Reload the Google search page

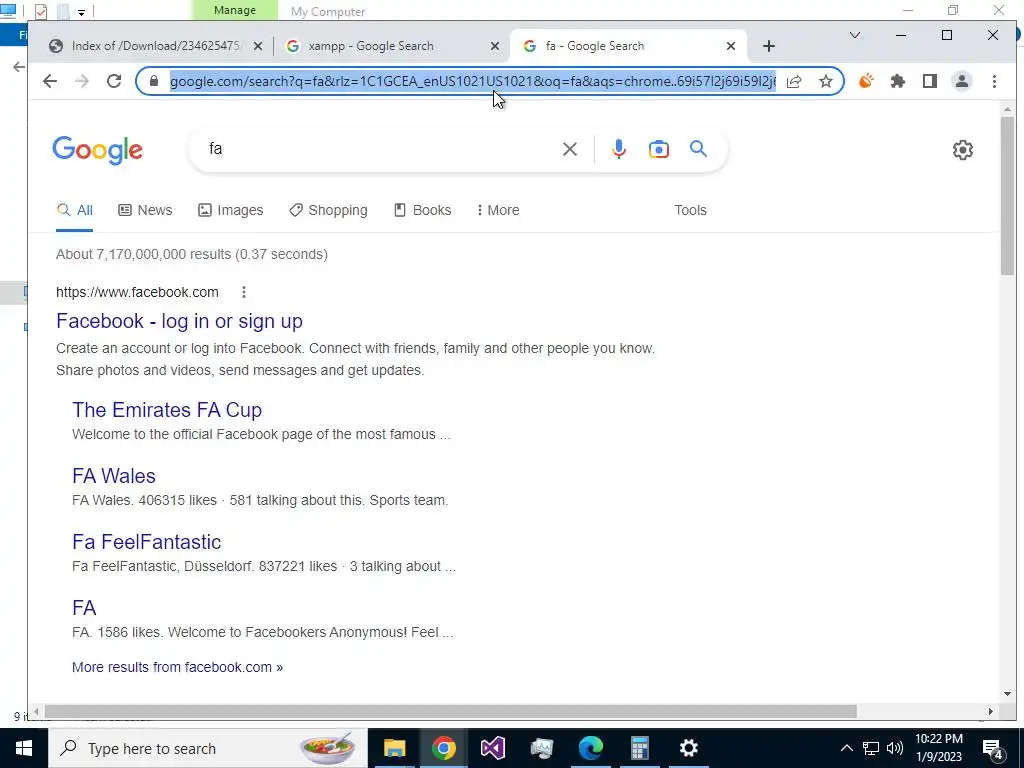pyautogui.click(x=114, y=81)
